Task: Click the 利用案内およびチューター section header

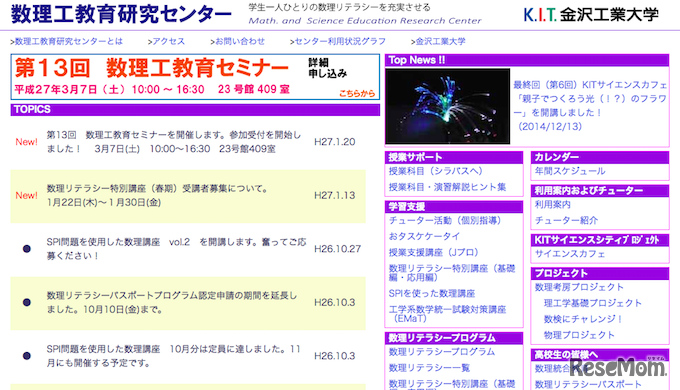Action: tap(600, 191)
